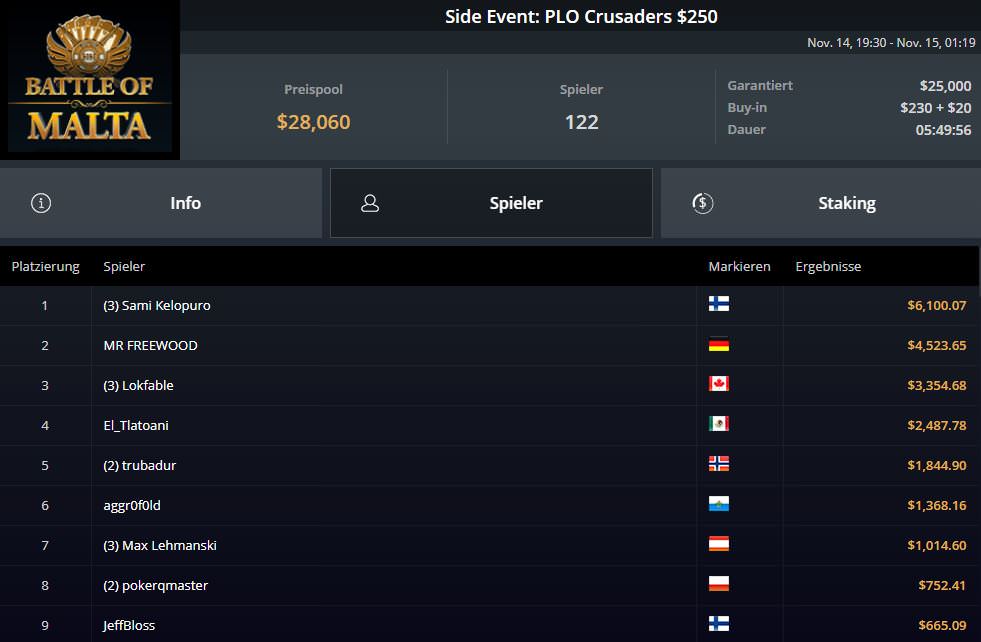Image resolution: width=981 pixels, height=642 pixels.
Task: Click Lokfable's Canada flag icon
Action: 718,384
